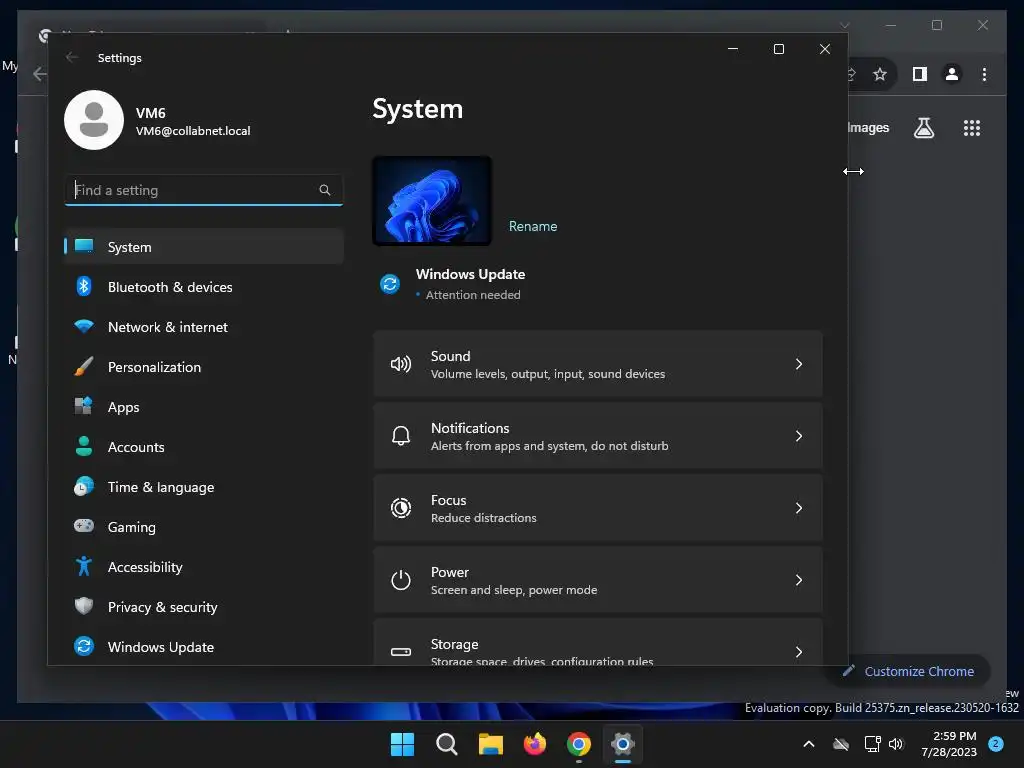Open the volume icon in system tray

point(896,744)
